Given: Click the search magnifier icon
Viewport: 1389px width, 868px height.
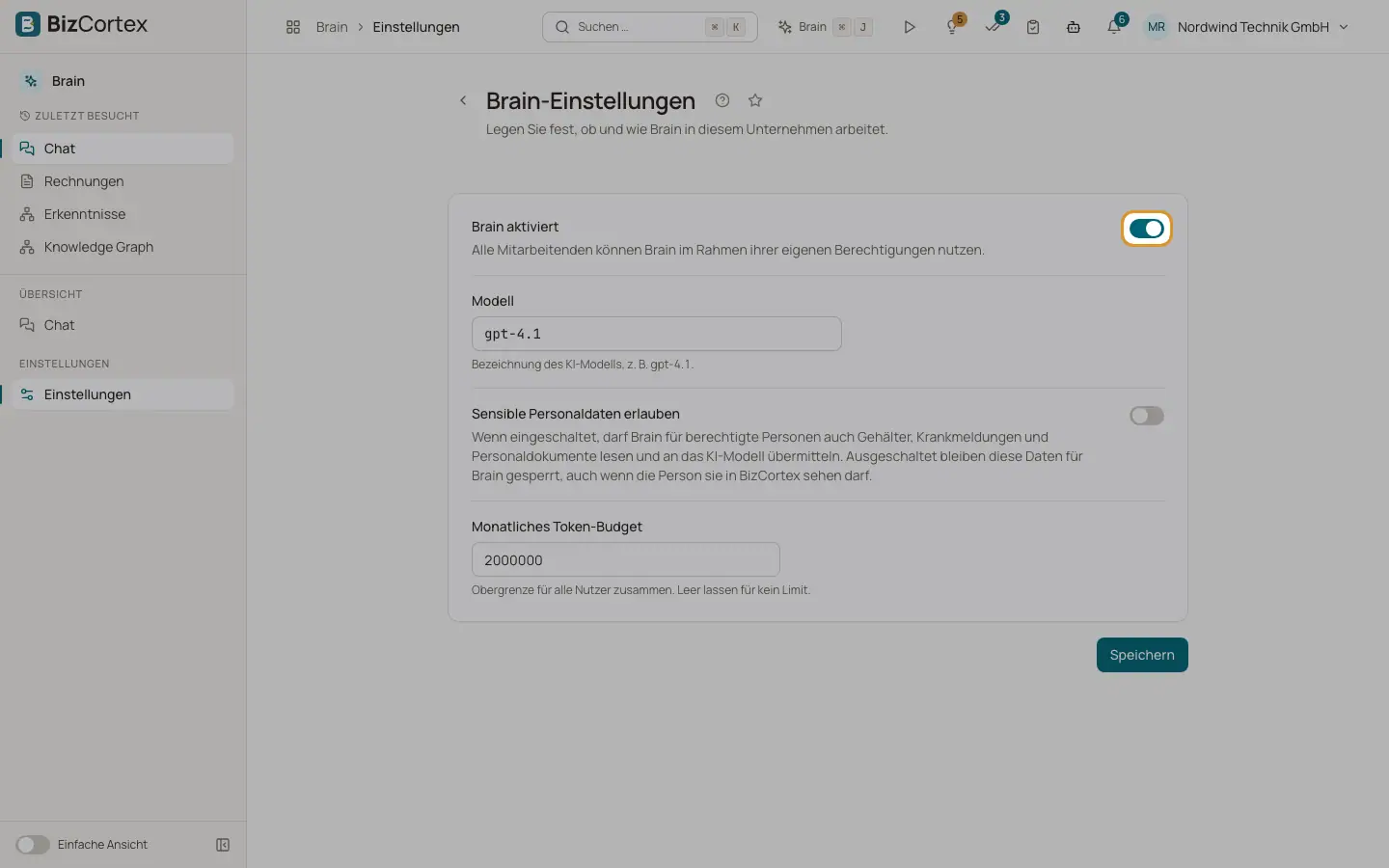Looking at the screenshot, I should tap(562, 27).
